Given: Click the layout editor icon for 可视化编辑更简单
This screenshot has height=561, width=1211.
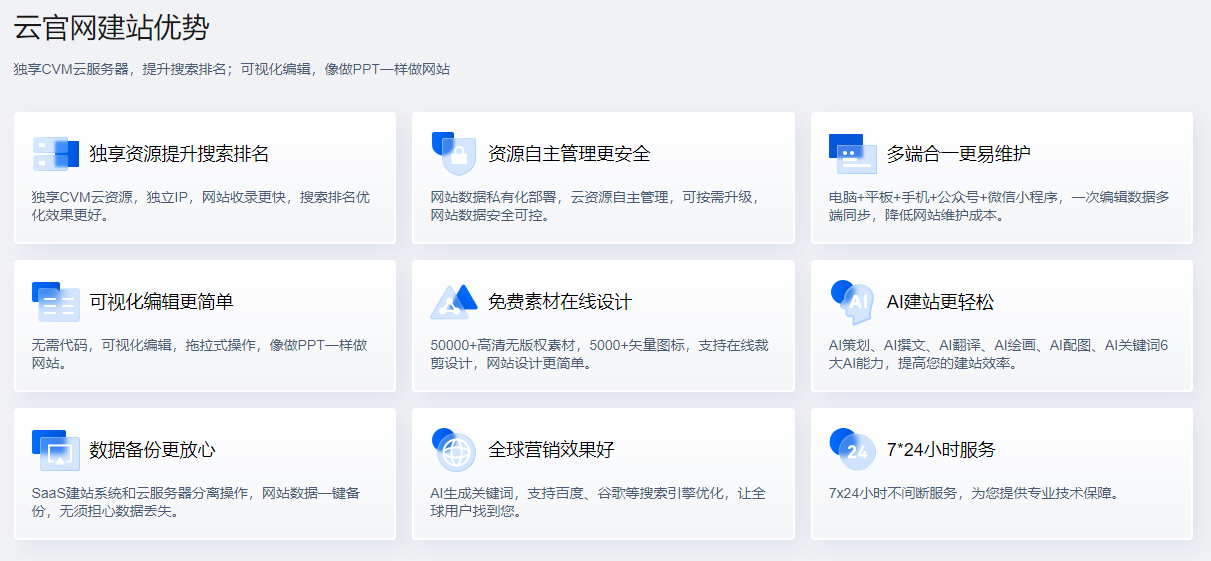Looking at the screenshot, I should point(56,302).
